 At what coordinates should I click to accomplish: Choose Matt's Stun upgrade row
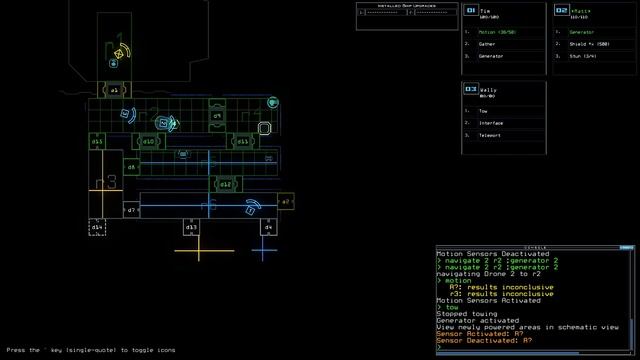[x=595, y=56]
